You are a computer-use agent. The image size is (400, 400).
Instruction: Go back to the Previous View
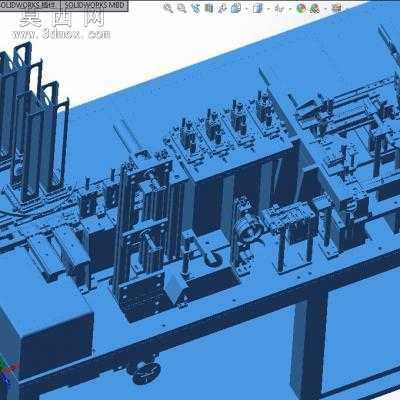[196, 8]
